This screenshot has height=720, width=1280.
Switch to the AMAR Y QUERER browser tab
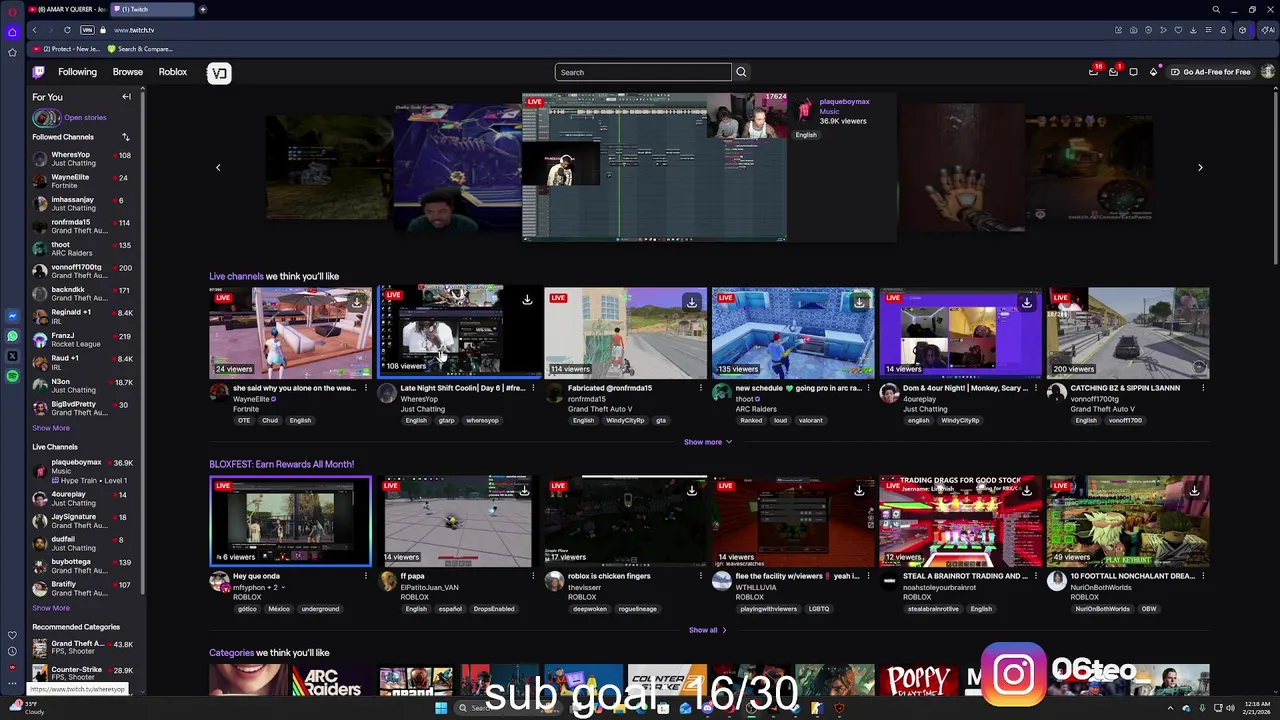pos(67,9)
